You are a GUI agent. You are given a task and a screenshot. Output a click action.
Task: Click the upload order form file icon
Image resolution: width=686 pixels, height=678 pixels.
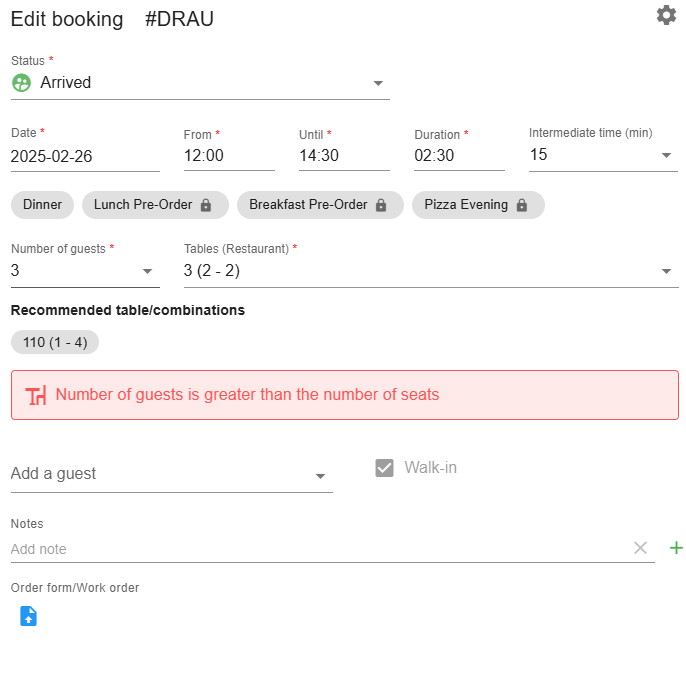pyautogui.click(x=28, y=616)
